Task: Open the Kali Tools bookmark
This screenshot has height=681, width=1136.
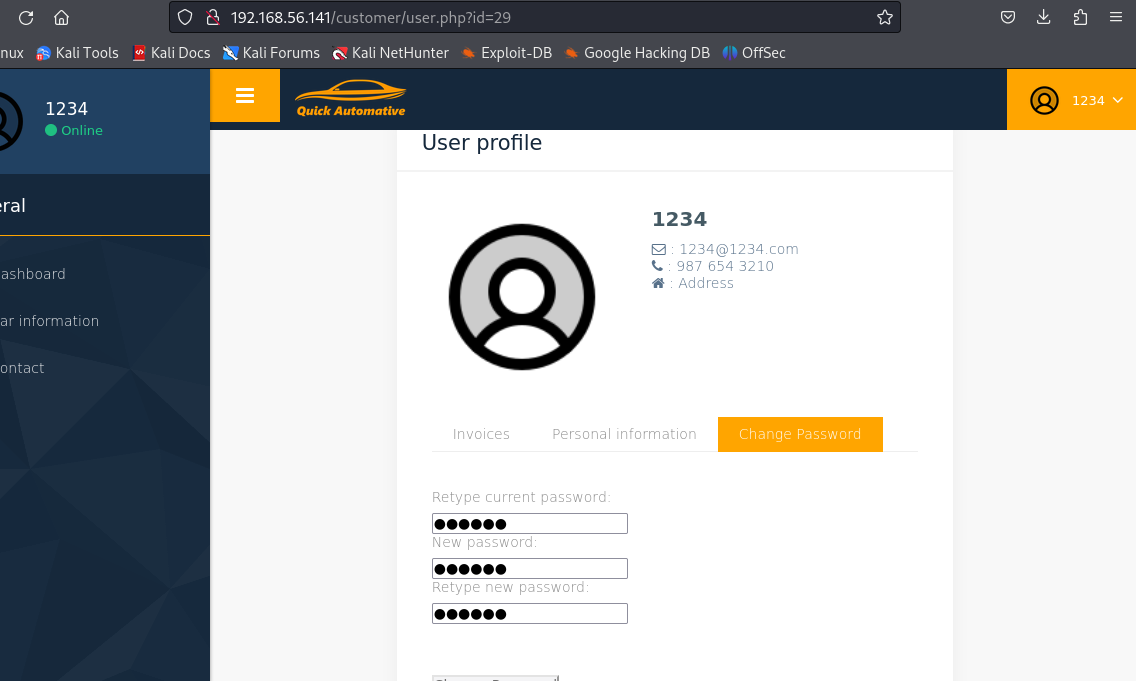Action: point(78,53)
